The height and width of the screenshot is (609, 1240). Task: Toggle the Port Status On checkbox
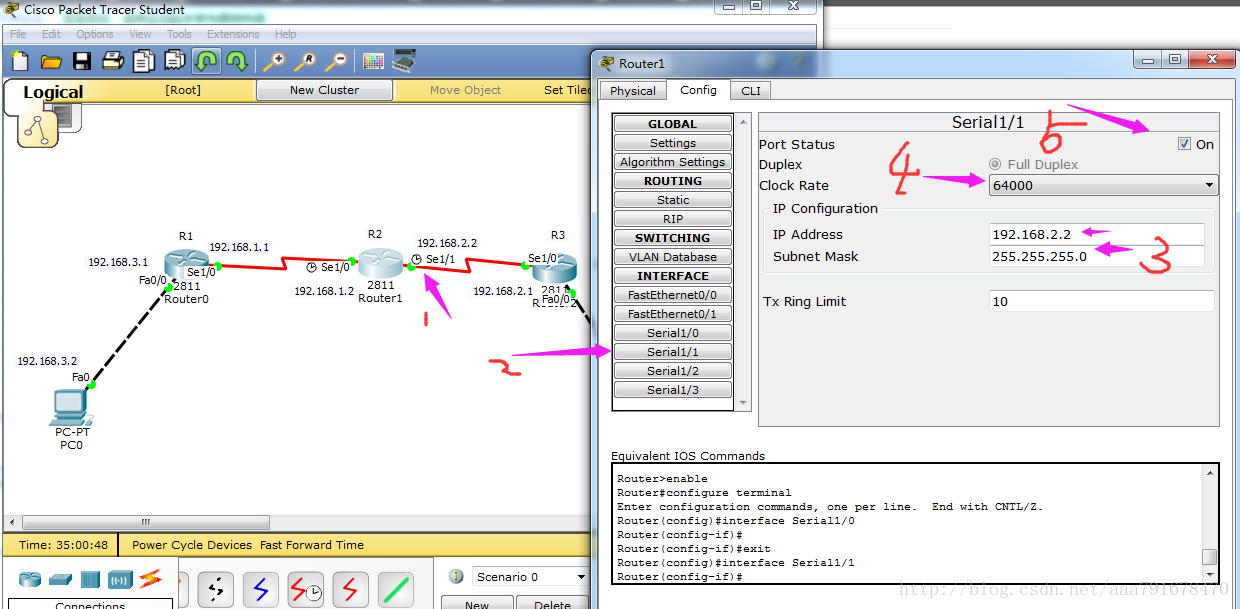tap(1185, 144)
